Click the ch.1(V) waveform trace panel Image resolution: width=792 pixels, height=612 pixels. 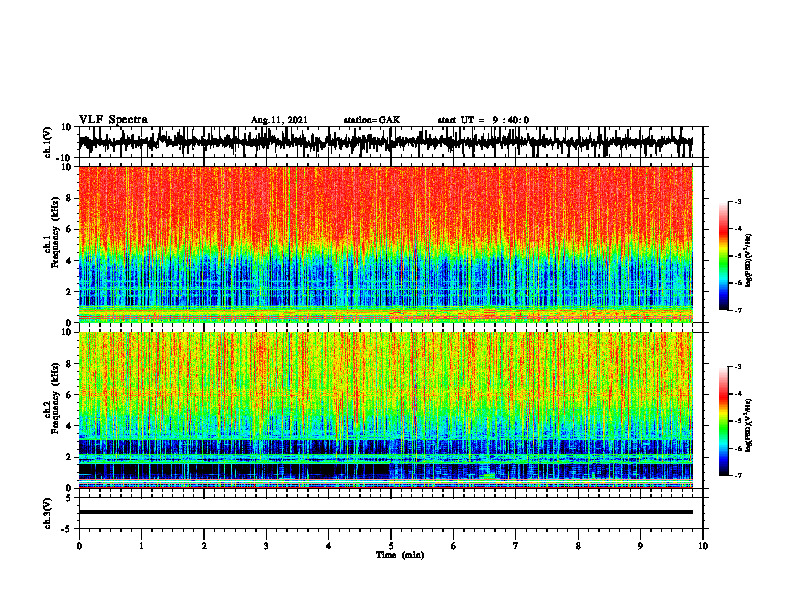[391, 142]
